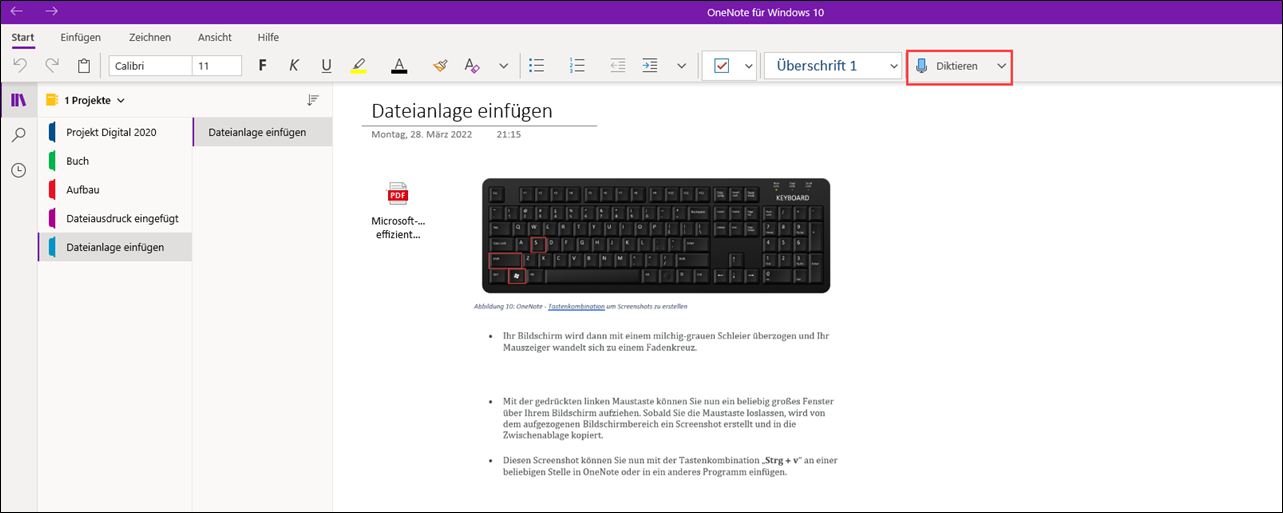This screenshot has height=513, width=1283.
Task: Open the Einfügen ribbon tab
Action: click(80, 37)
